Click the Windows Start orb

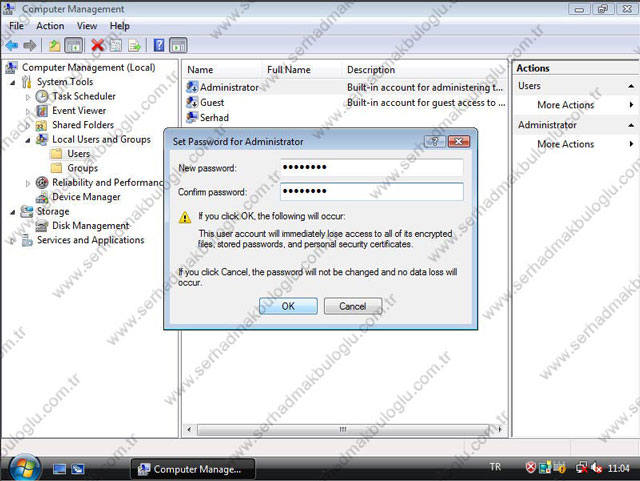pos(25,468)
